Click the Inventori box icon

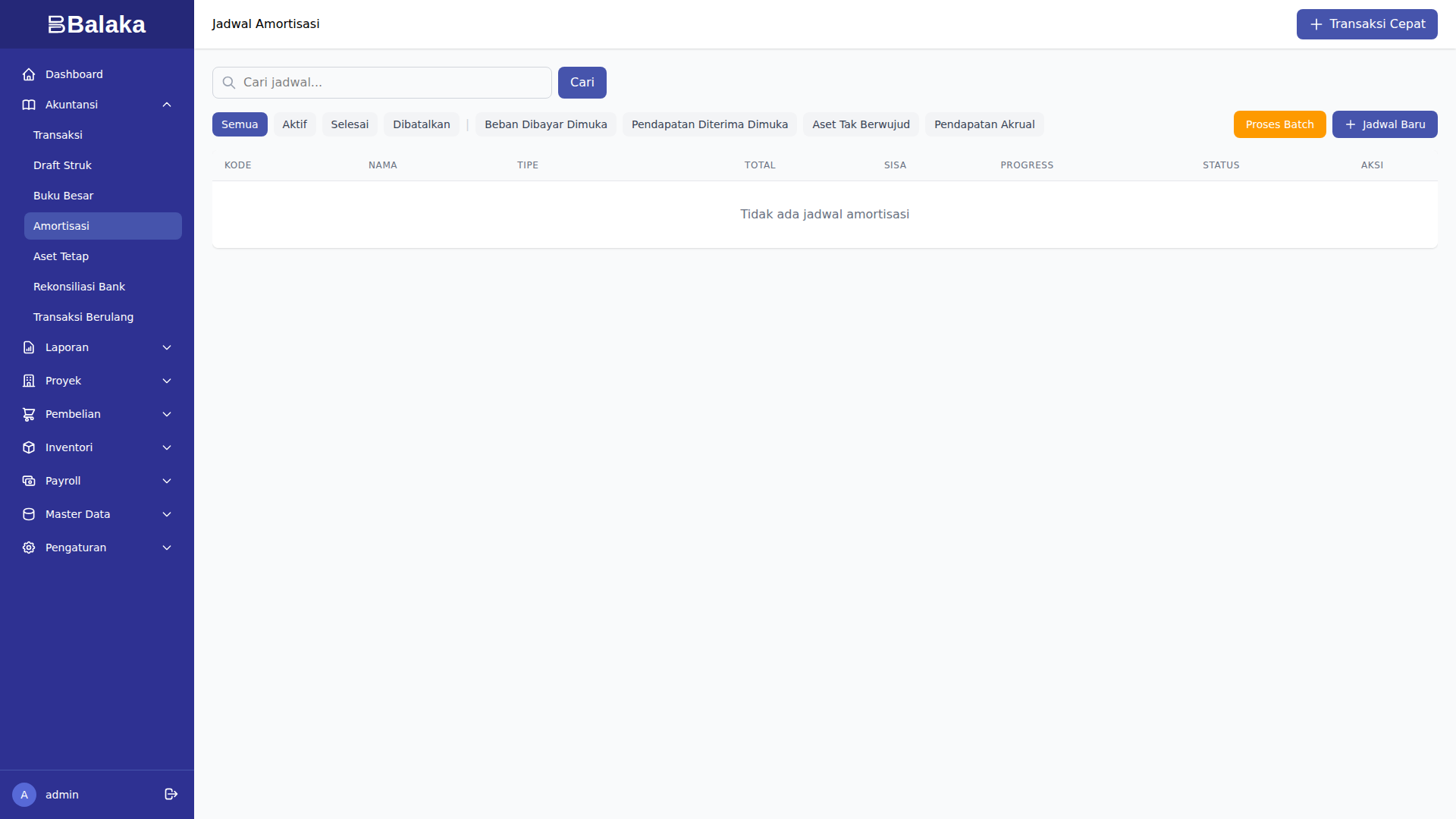tap(29, 447)
